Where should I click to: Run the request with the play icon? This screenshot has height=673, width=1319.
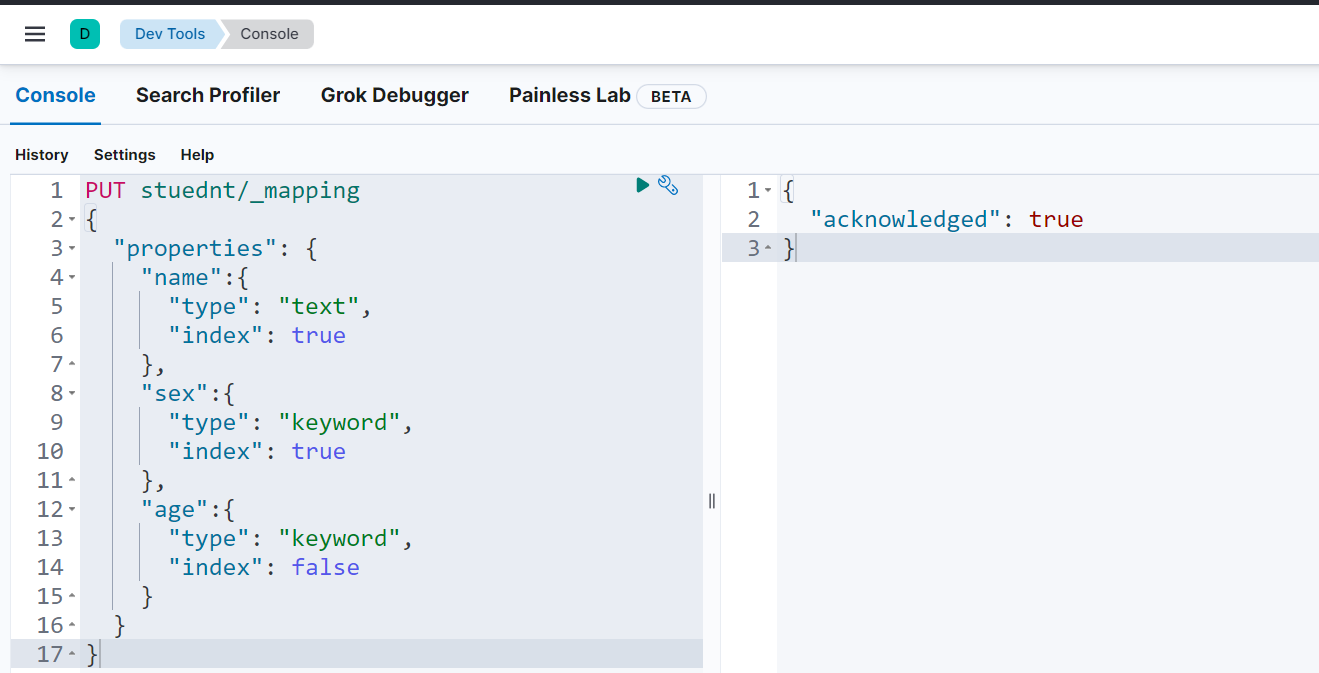point(643,185)
